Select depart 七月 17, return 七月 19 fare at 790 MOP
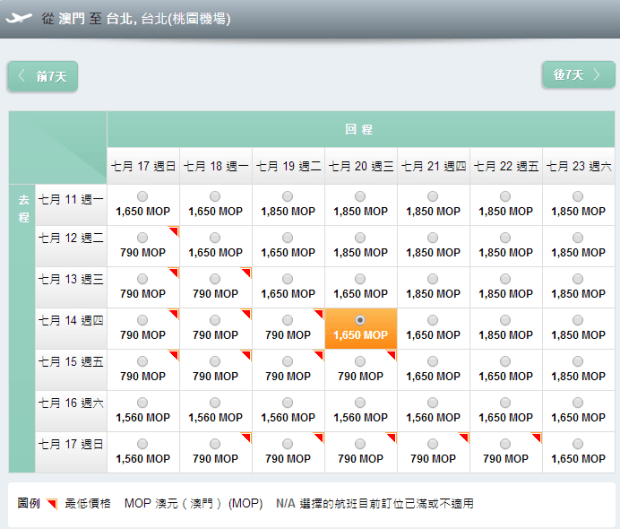Image resolution: width=620 pixels, height=529 pixels. click(287, 444)
